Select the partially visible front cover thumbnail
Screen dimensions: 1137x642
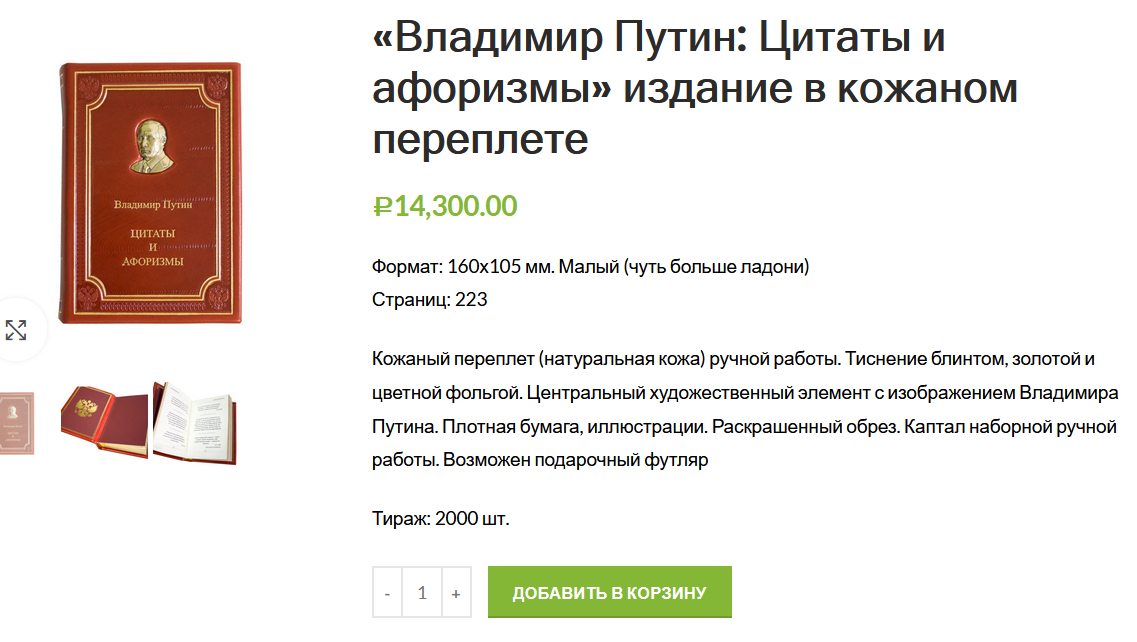pyautogui.click(x=17, y=423)
